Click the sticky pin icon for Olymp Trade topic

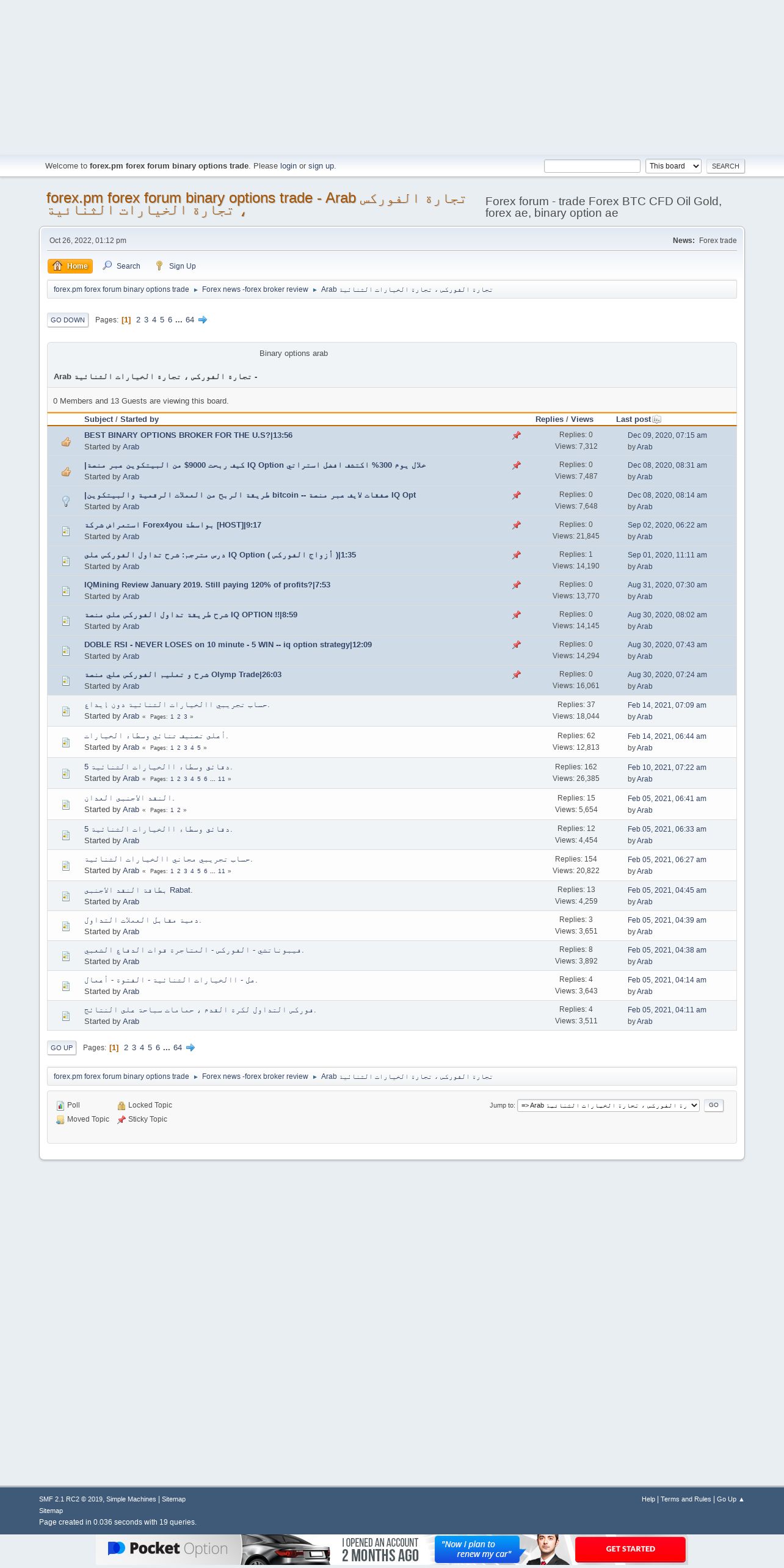[x=517, y=675]
